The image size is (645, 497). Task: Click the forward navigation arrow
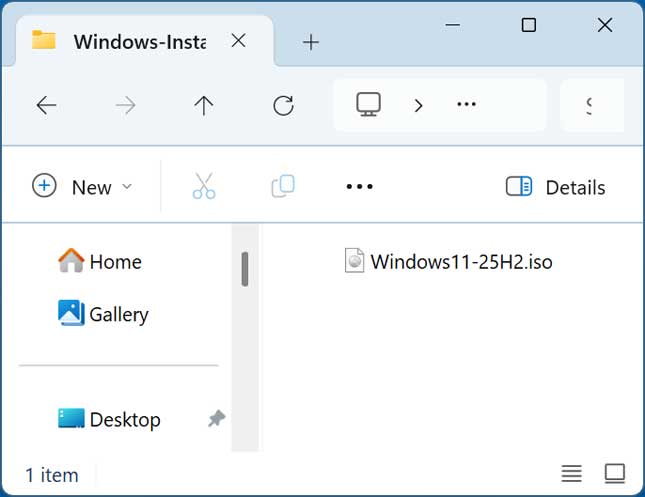[125, 105]
